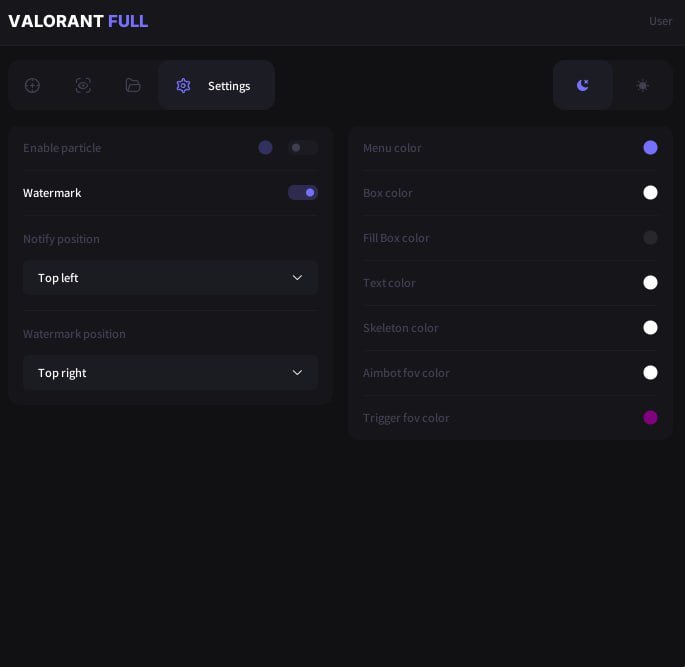Screen dimensions: 685x667
Task: Open the folder configs tab
Action: click(x=133, y=86)
